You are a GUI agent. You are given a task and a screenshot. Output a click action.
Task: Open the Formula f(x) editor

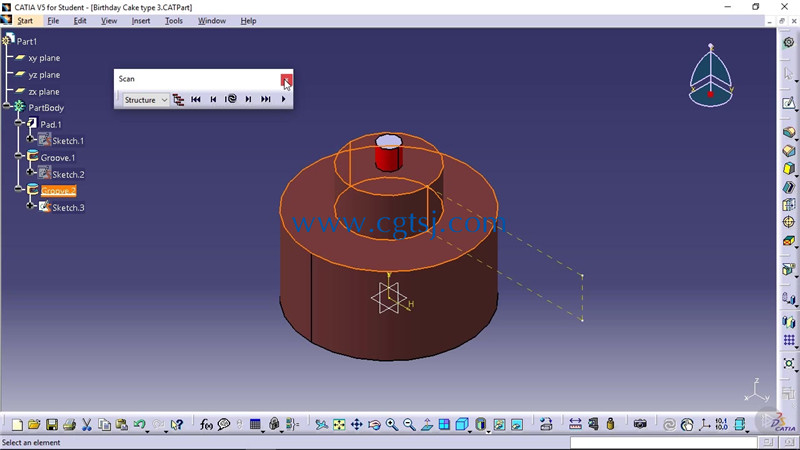coord(206,424)
